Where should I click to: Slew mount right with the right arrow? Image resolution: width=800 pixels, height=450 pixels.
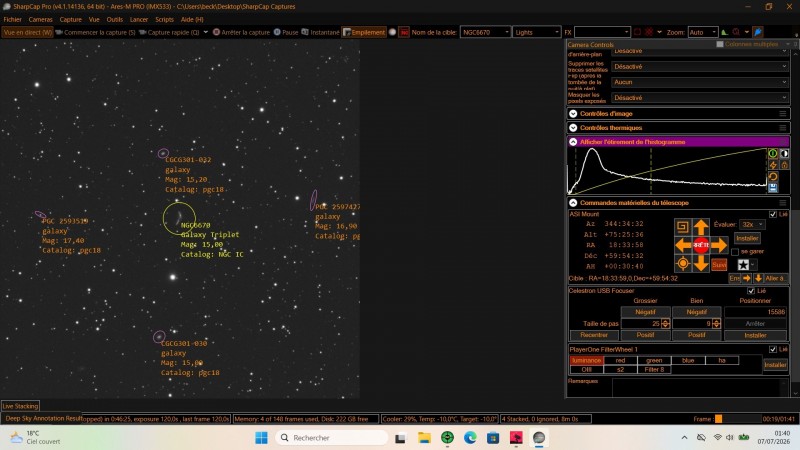[719, 245]
